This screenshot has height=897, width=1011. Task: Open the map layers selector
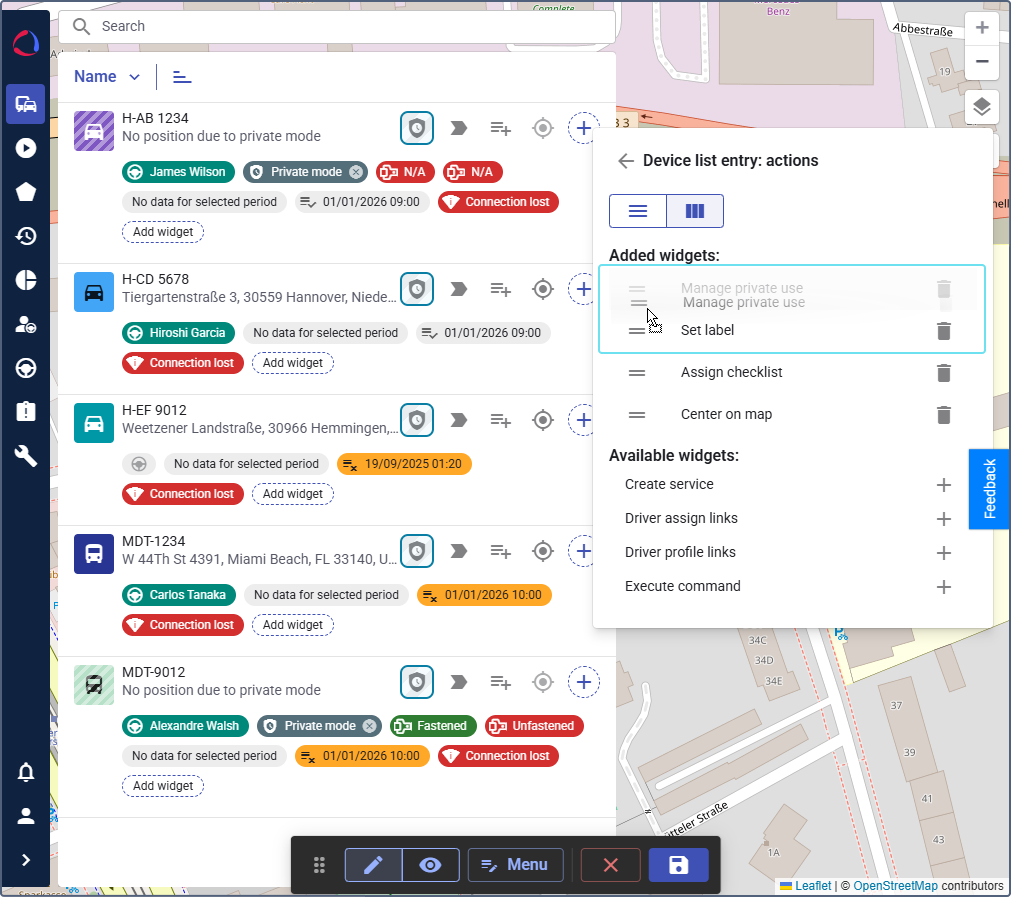(x=982, y=107)
